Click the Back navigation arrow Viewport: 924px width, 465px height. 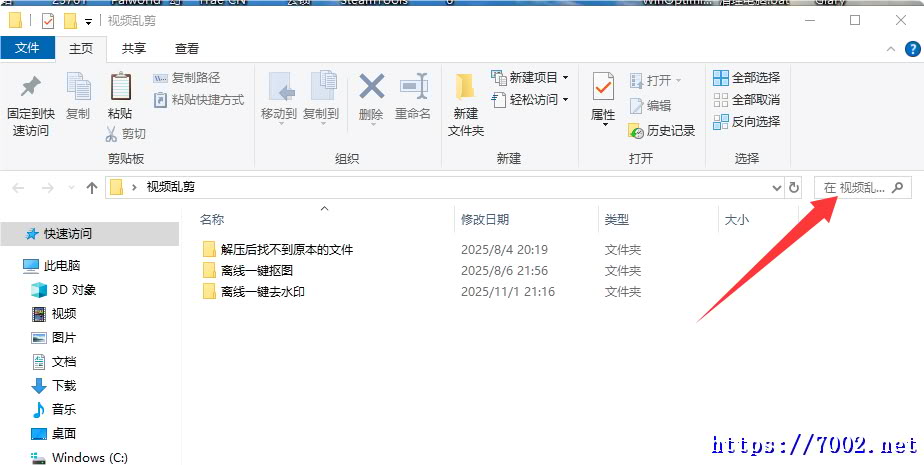pyautogui.click(x=18, y=188)
